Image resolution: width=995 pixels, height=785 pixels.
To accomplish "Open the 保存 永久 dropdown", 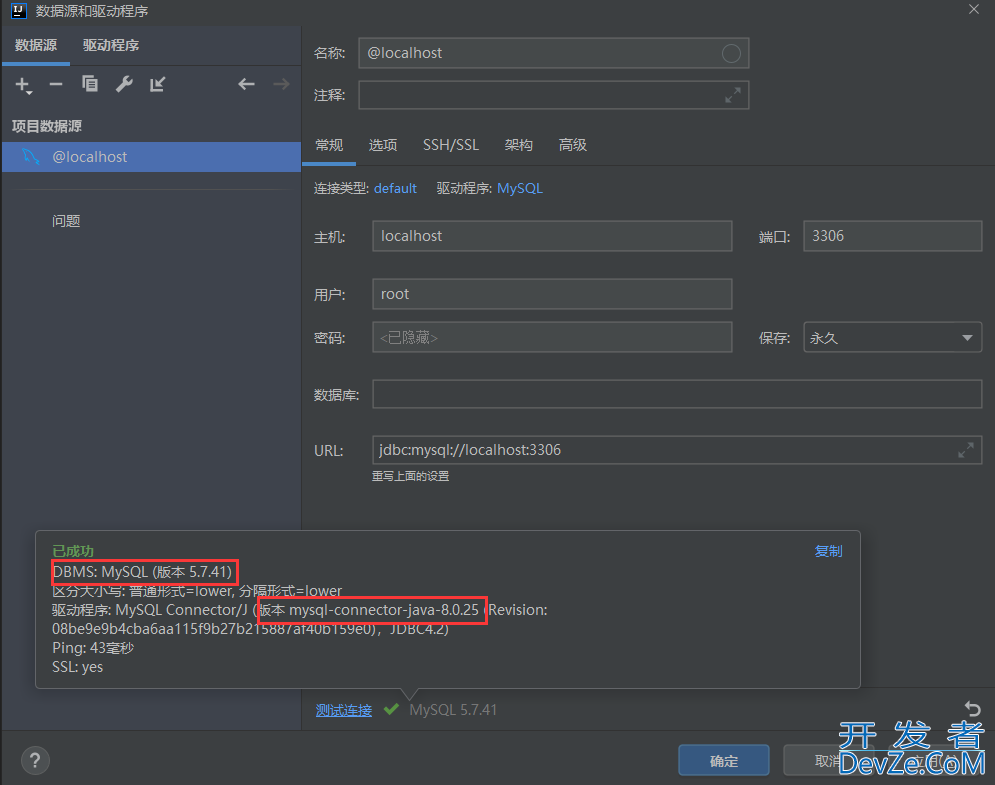I will pos(892,338).
